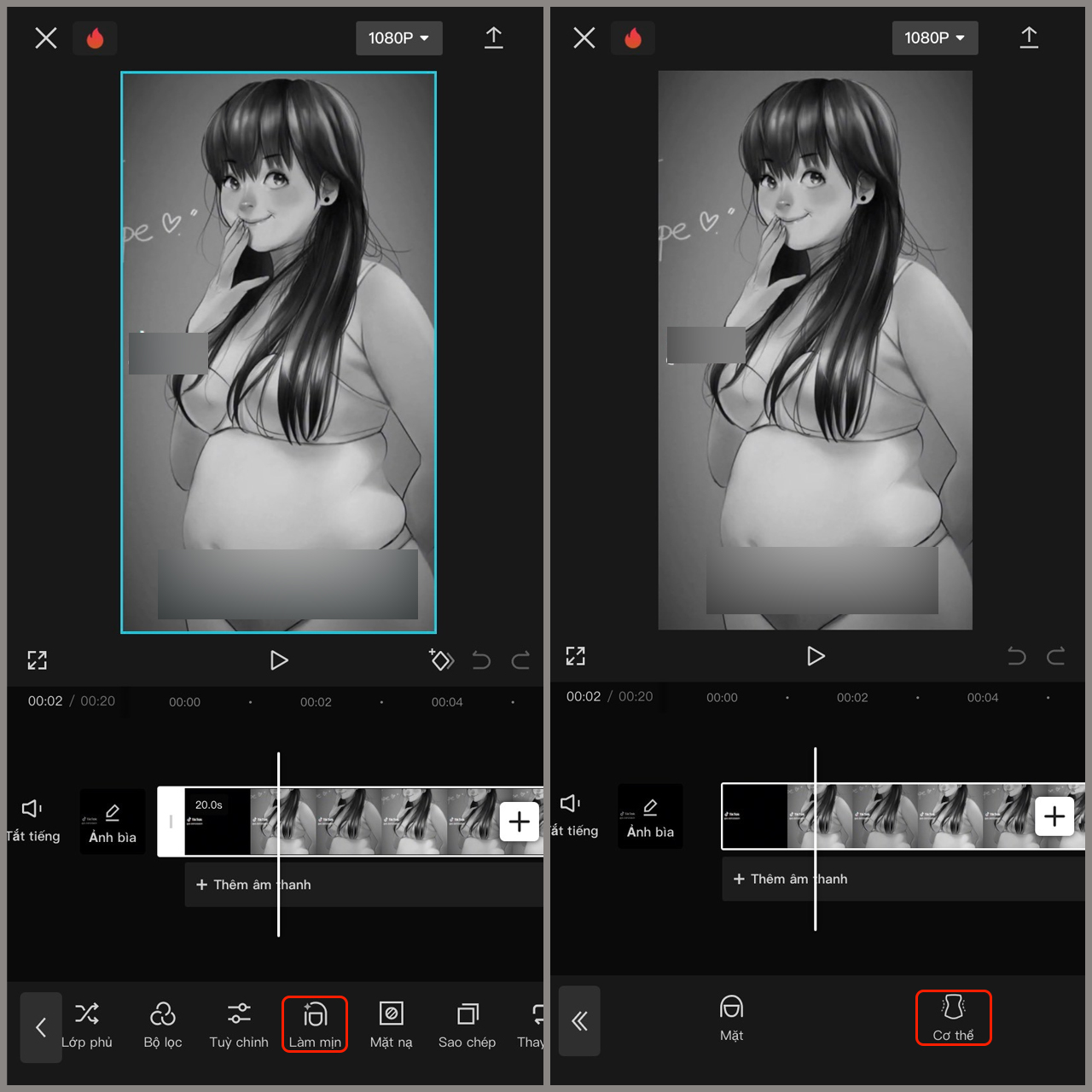Viewport: 1092px width, 1092px height.
Task: Collapse toolbar with double chevron, right screen
Action: pyautogui.click(x=579, y=1021)
